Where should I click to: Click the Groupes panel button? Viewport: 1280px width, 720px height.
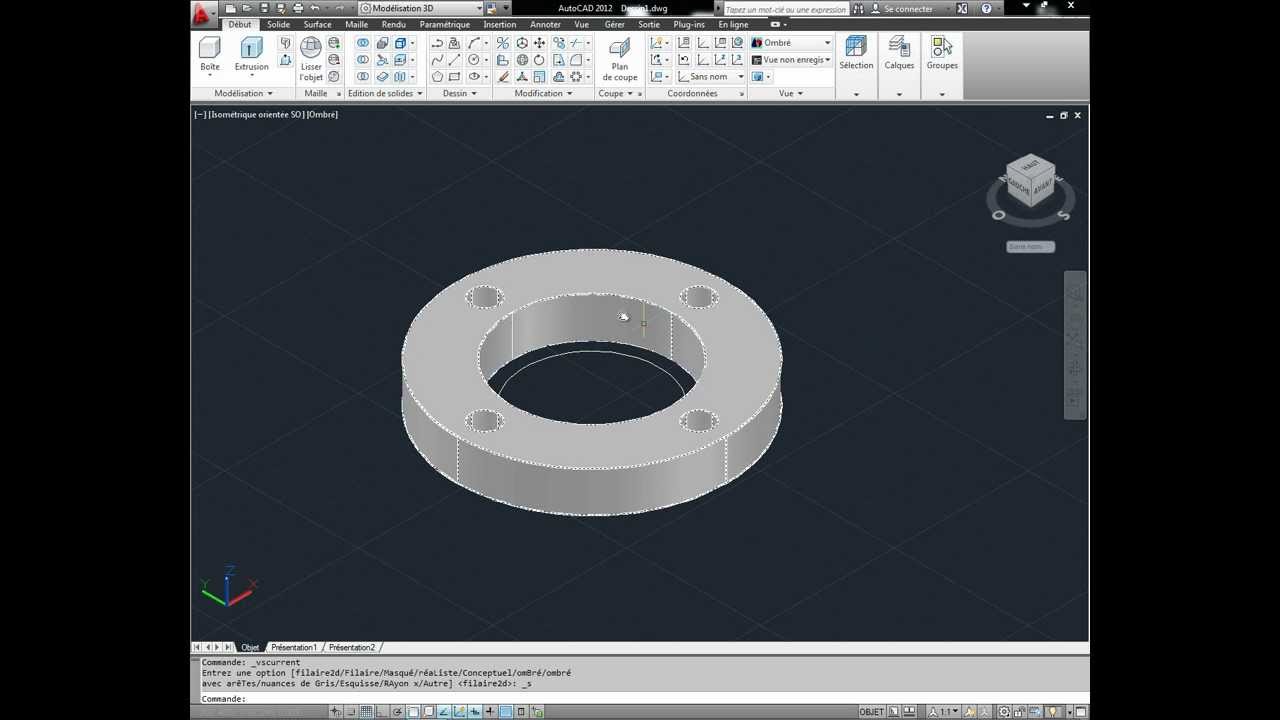(942, 54)
